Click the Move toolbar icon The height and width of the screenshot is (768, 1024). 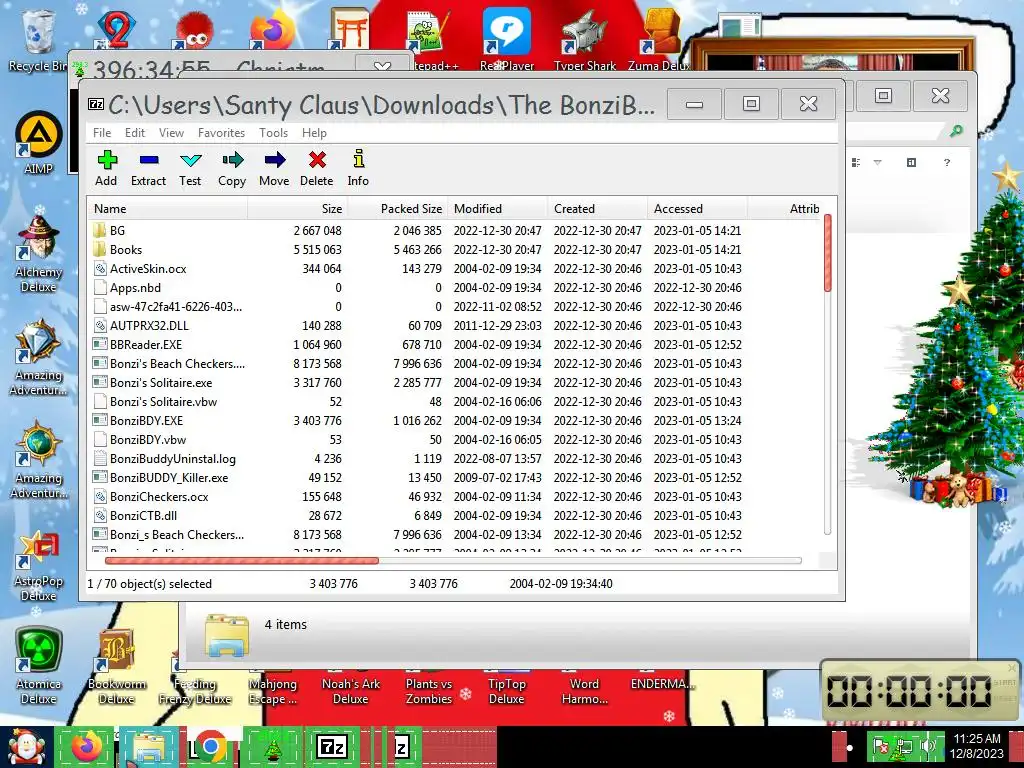tap(274, 168)
